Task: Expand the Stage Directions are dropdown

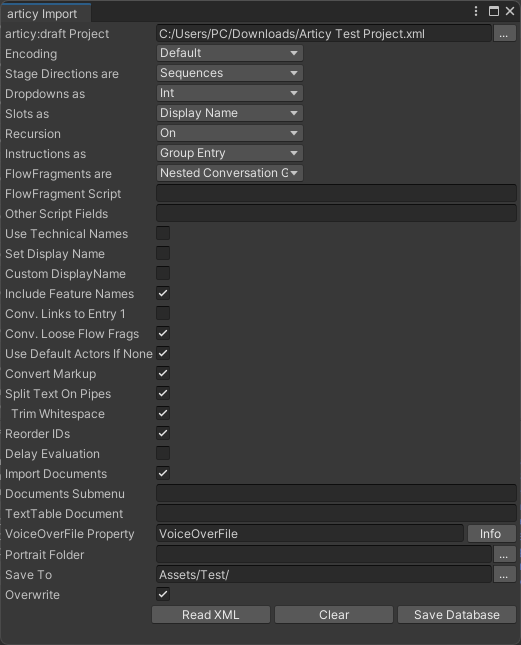Action: pyautogui.click(x=229, y=73)
